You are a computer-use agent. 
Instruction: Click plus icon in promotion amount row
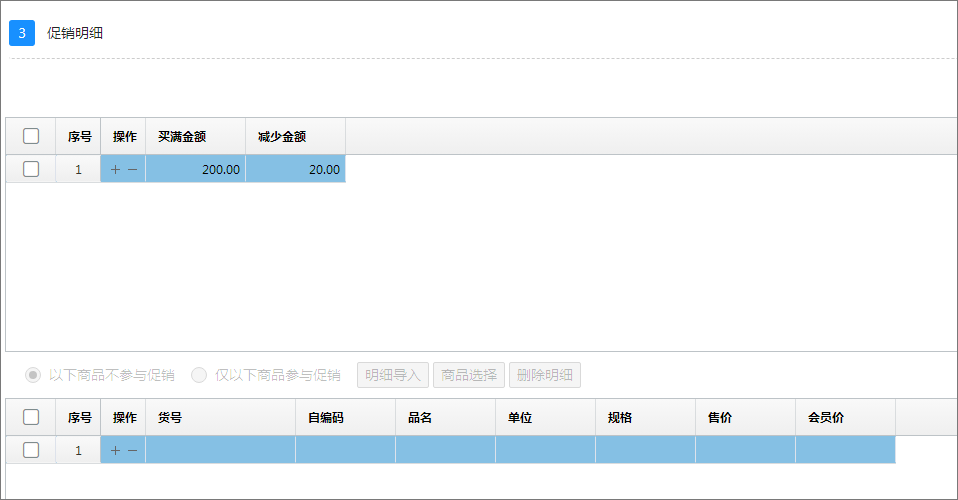click(115, 169)
